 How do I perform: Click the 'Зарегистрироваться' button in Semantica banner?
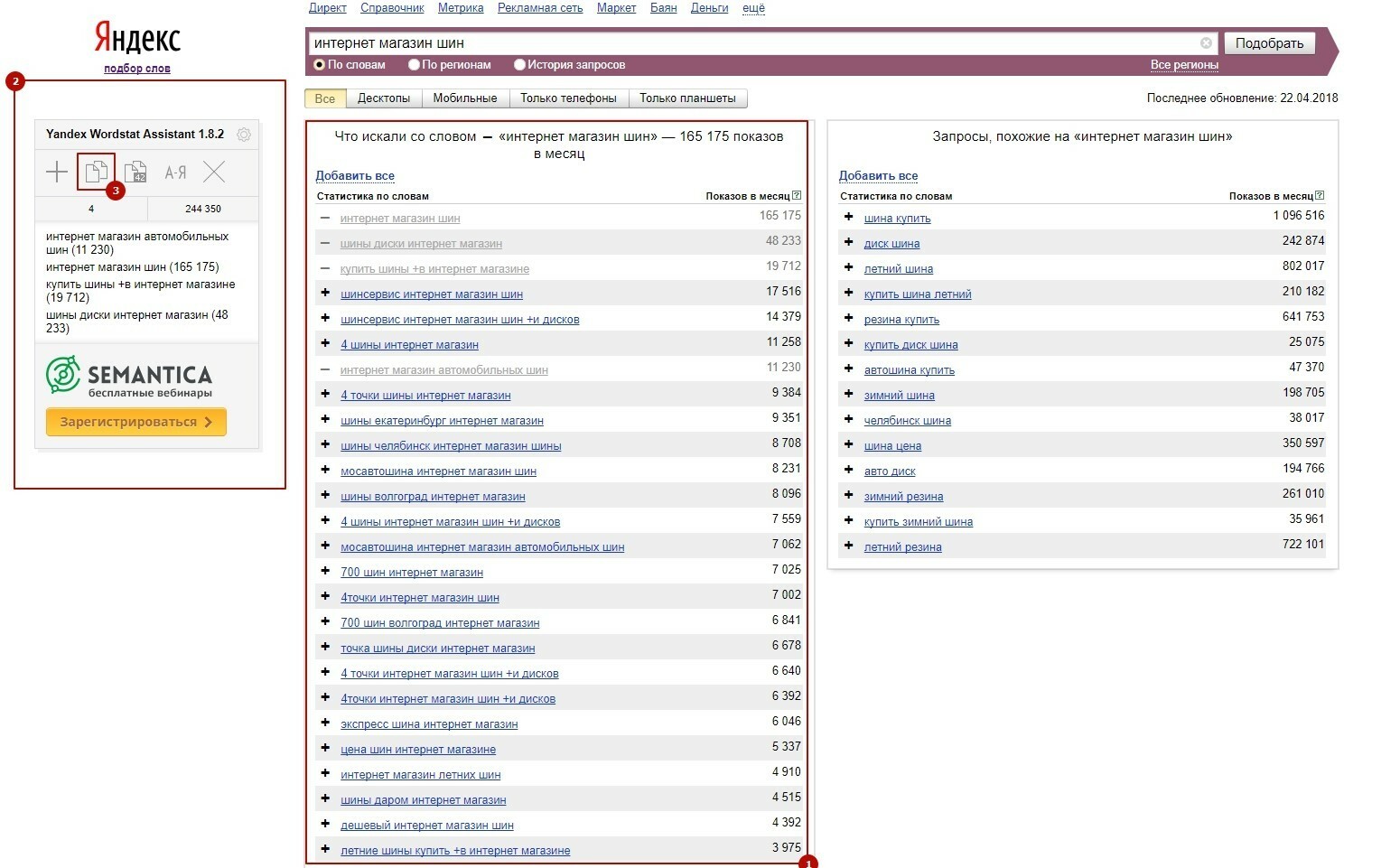click(x=136, y=422)
